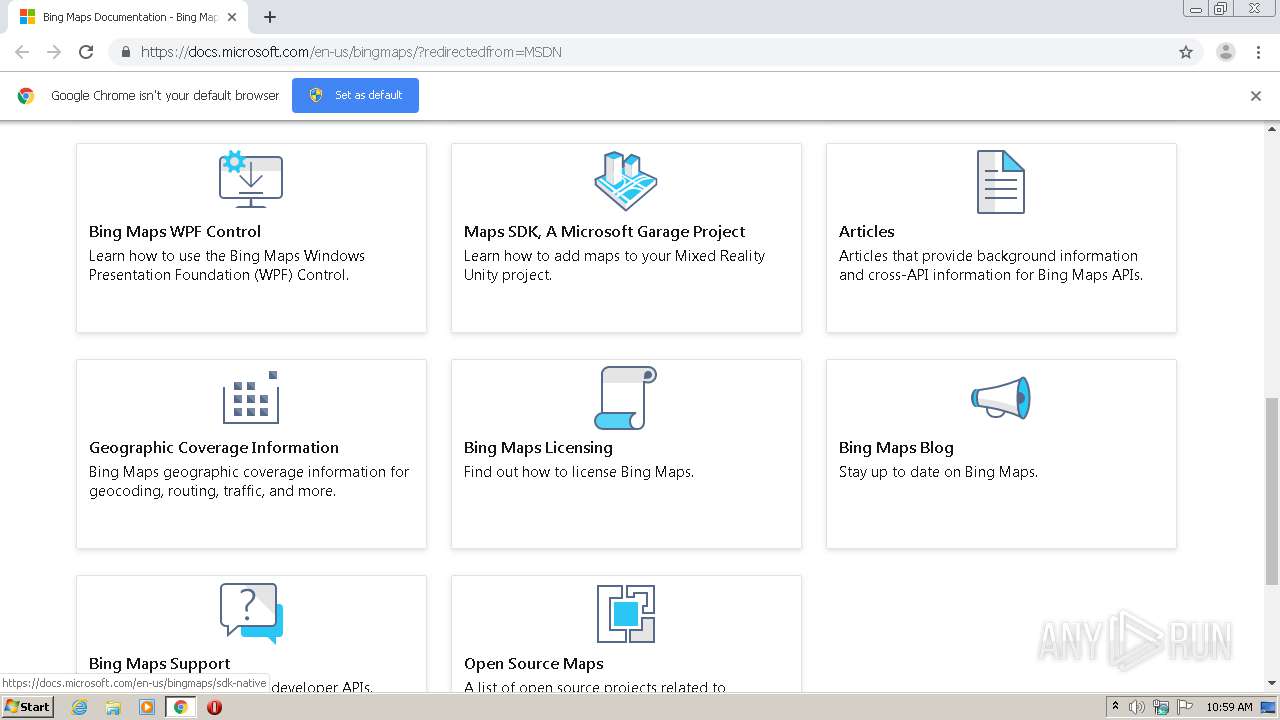Click the Maps SDK 3D buildings icon
The width and height of the screenshot is (1280, 720).
[626, 180]
